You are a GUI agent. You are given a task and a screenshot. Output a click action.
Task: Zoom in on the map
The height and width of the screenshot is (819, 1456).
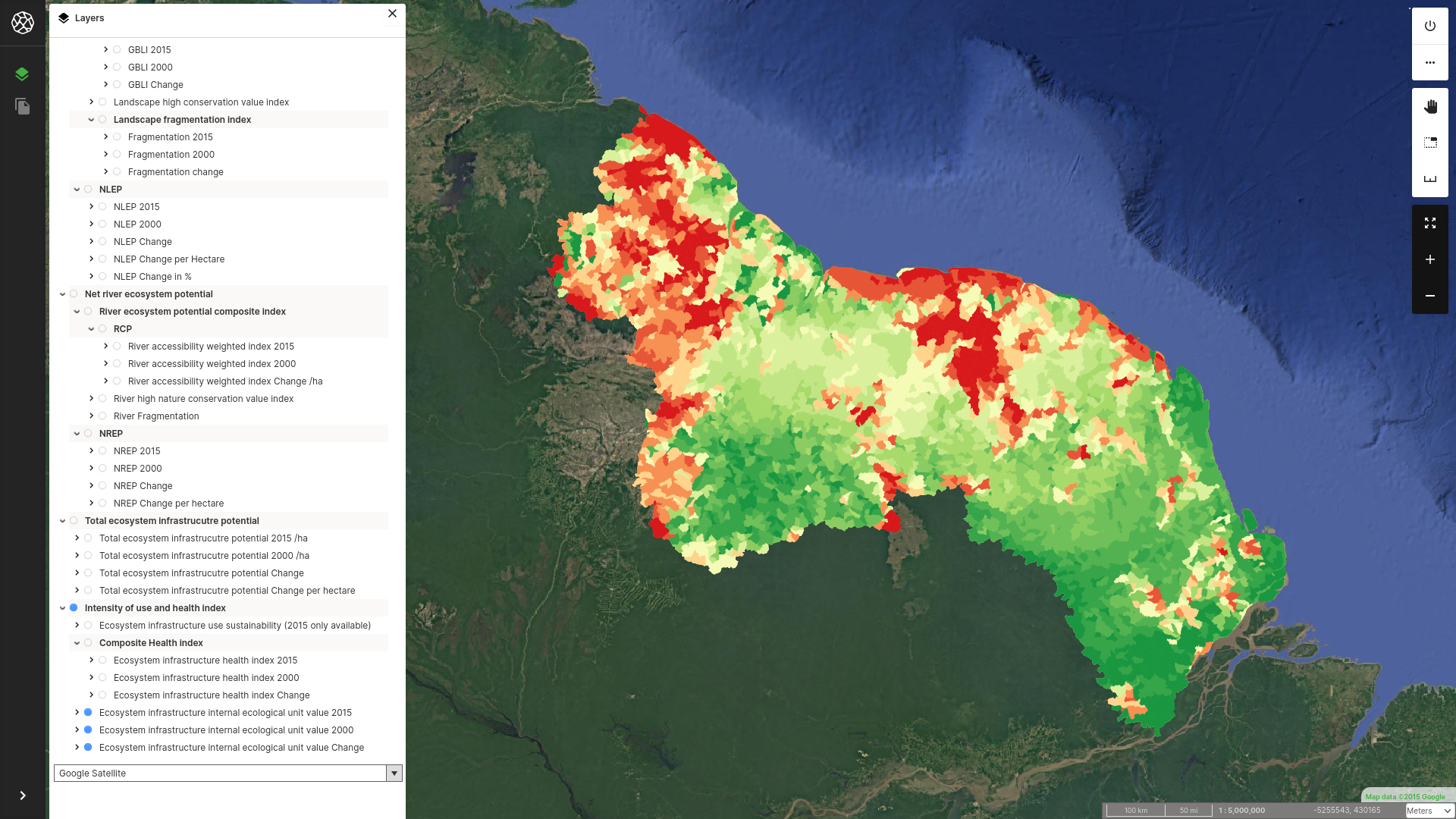click(1429, 259)
